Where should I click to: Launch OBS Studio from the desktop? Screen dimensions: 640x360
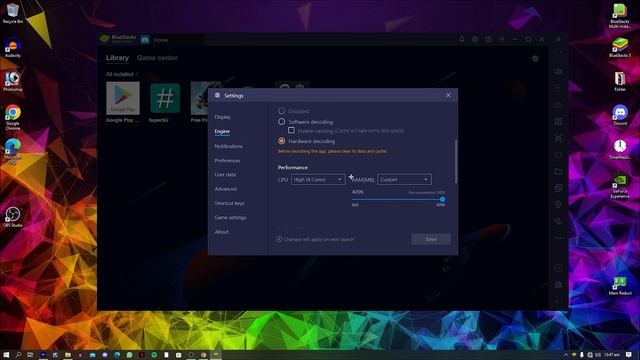pyautogui.click(x=13, y=216)
